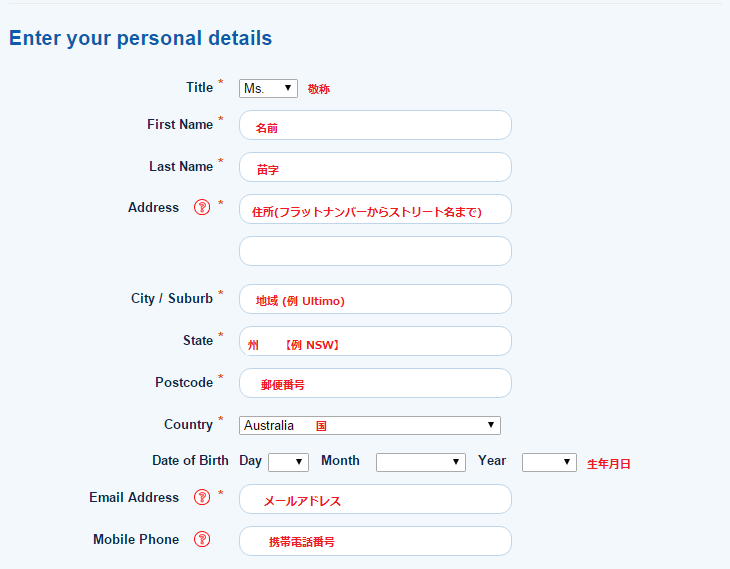Click the Last Name input field
Screen dimensions: 730x569
375,167
